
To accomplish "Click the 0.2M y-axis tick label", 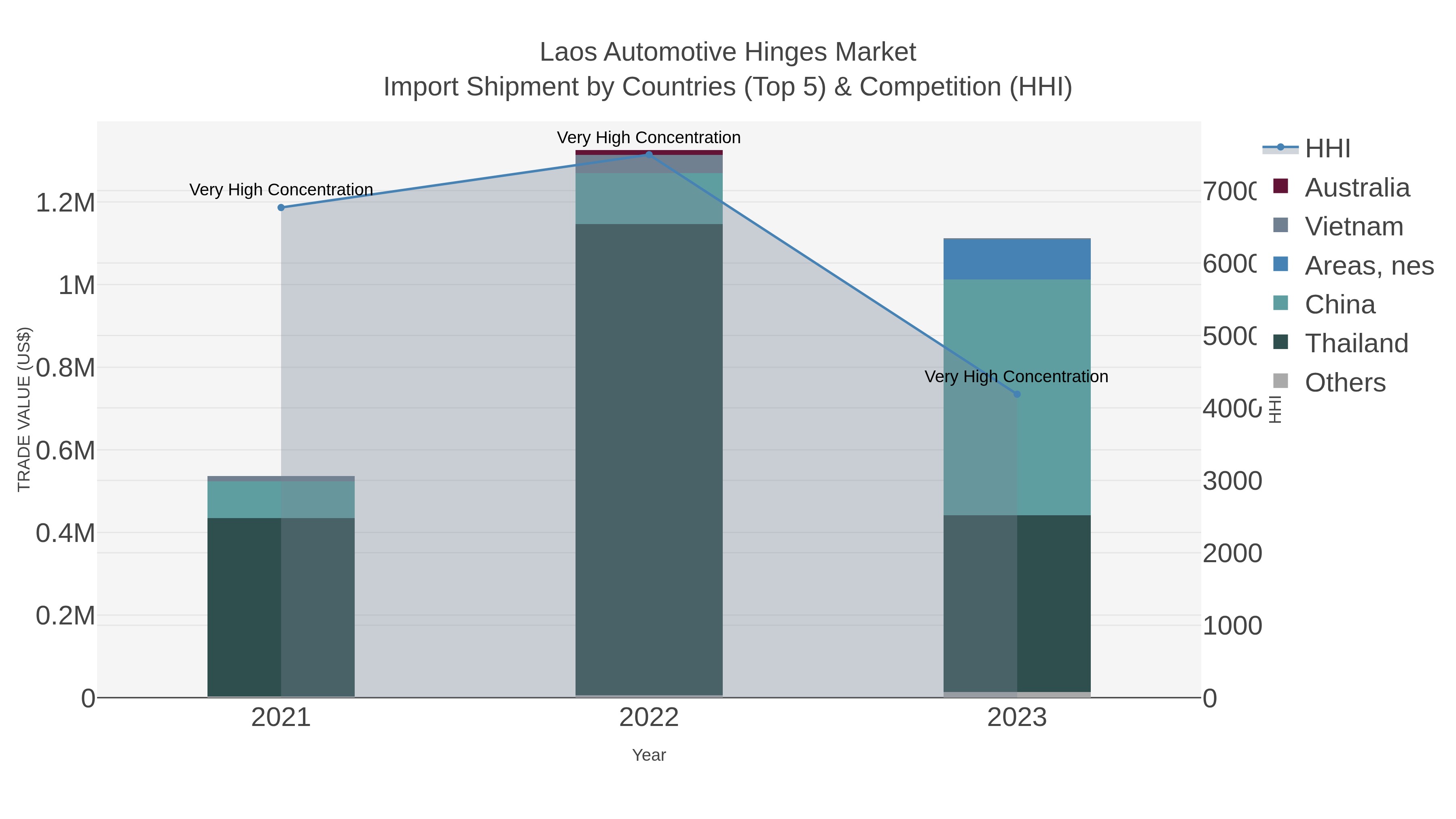I will point(66,616).
